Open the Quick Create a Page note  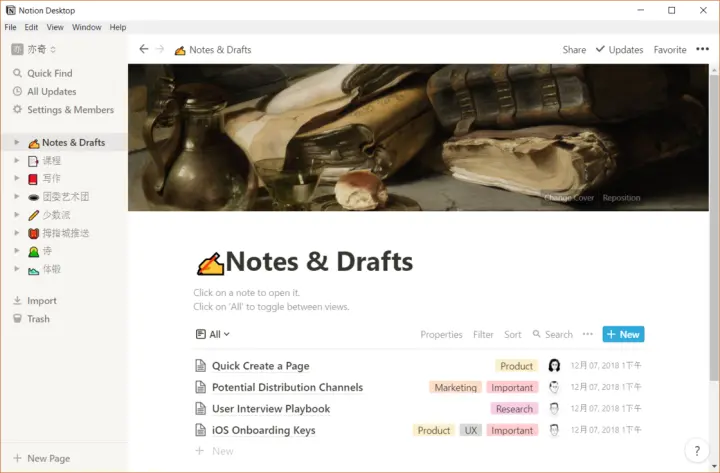pos(260,366)
